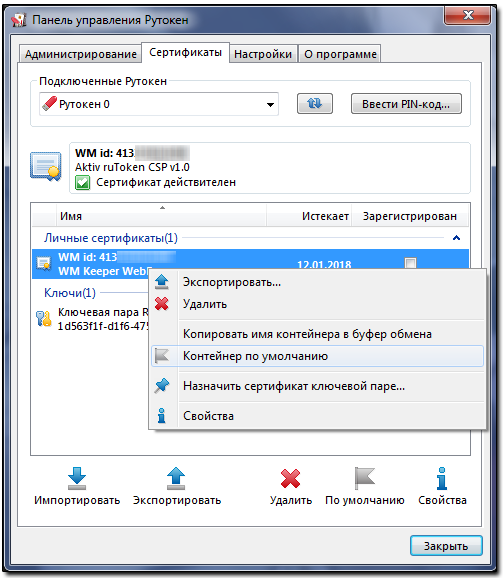Viewport: 504px width, 578px height.
Task: Select the key pair icon under Ключи
Action: pos(44,319)
